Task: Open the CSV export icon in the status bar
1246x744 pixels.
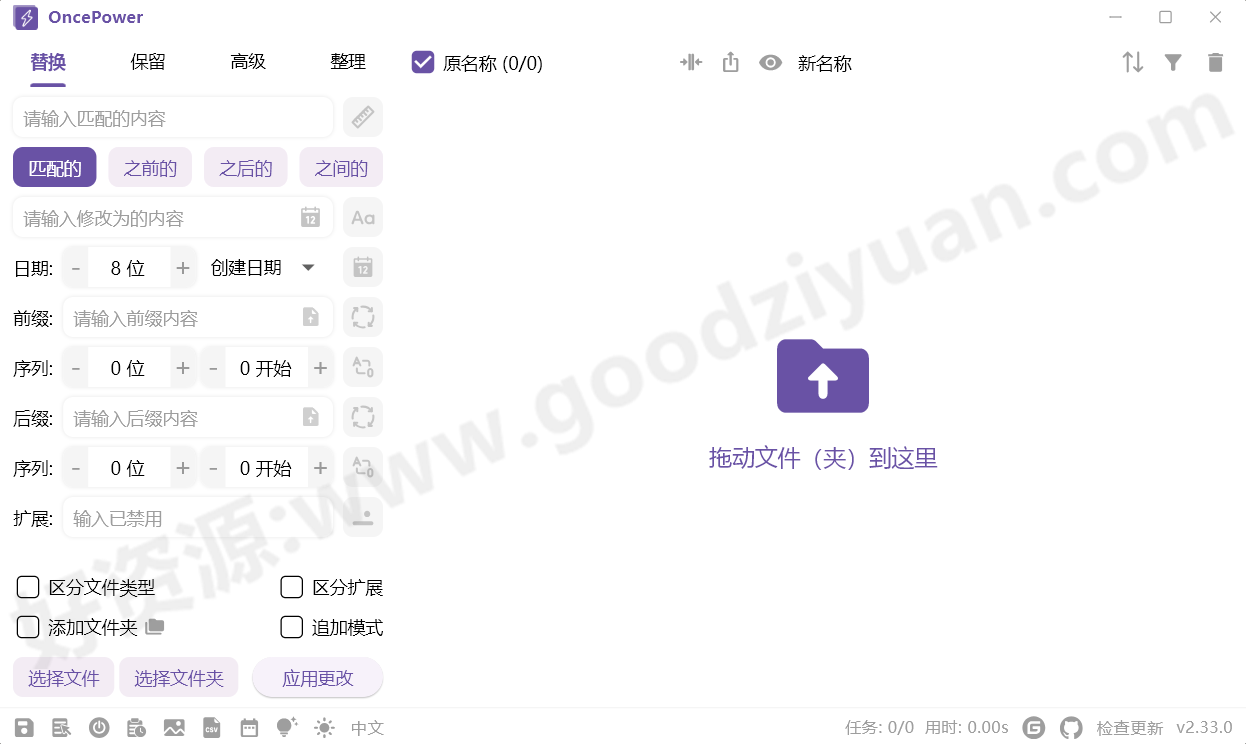Action: click(212, 727)
